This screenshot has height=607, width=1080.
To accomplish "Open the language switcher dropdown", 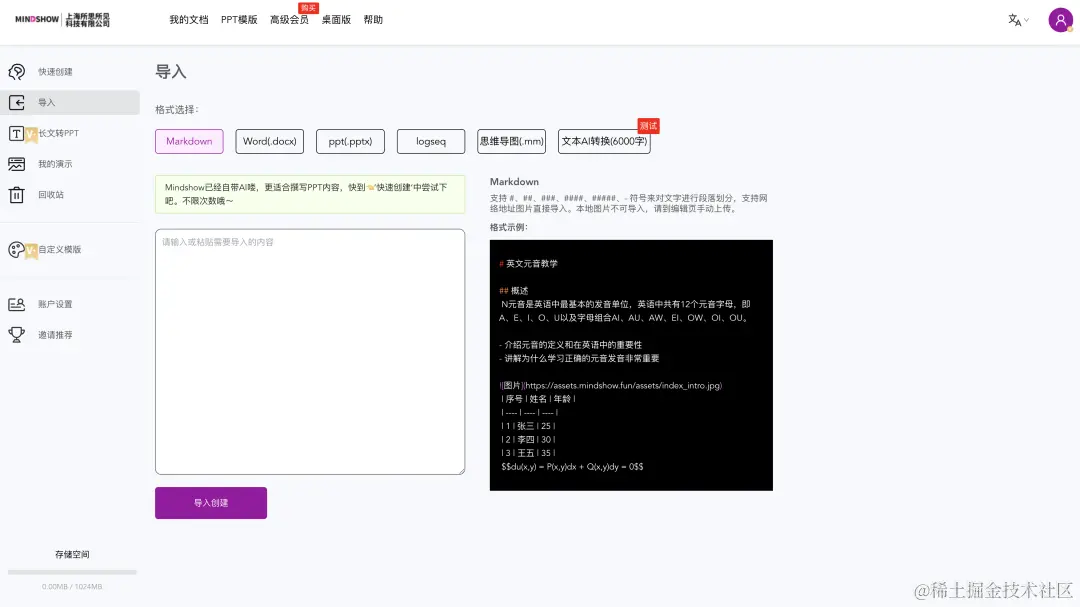I will click(x=1016, y=19).
